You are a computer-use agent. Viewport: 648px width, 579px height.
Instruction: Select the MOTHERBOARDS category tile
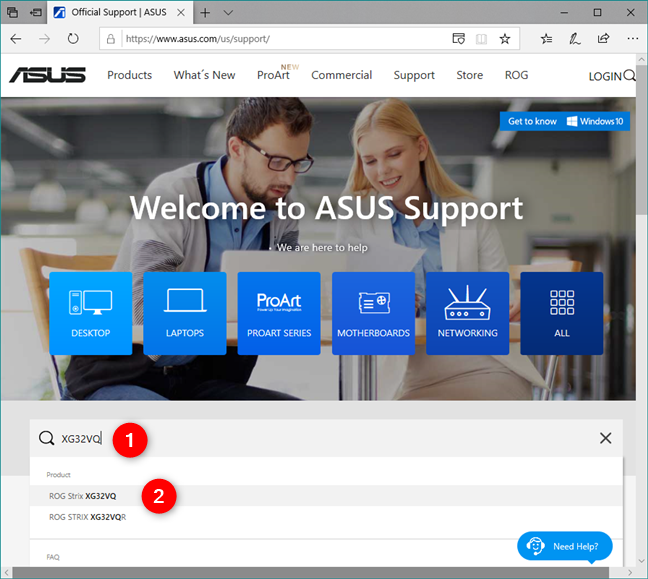373,313
